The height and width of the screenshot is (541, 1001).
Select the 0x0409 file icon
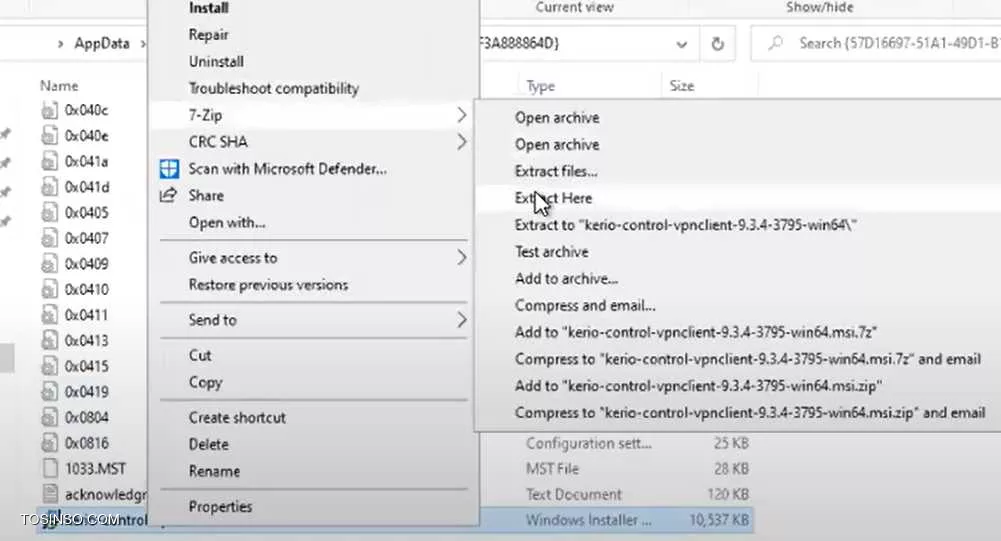coord(49,264)
